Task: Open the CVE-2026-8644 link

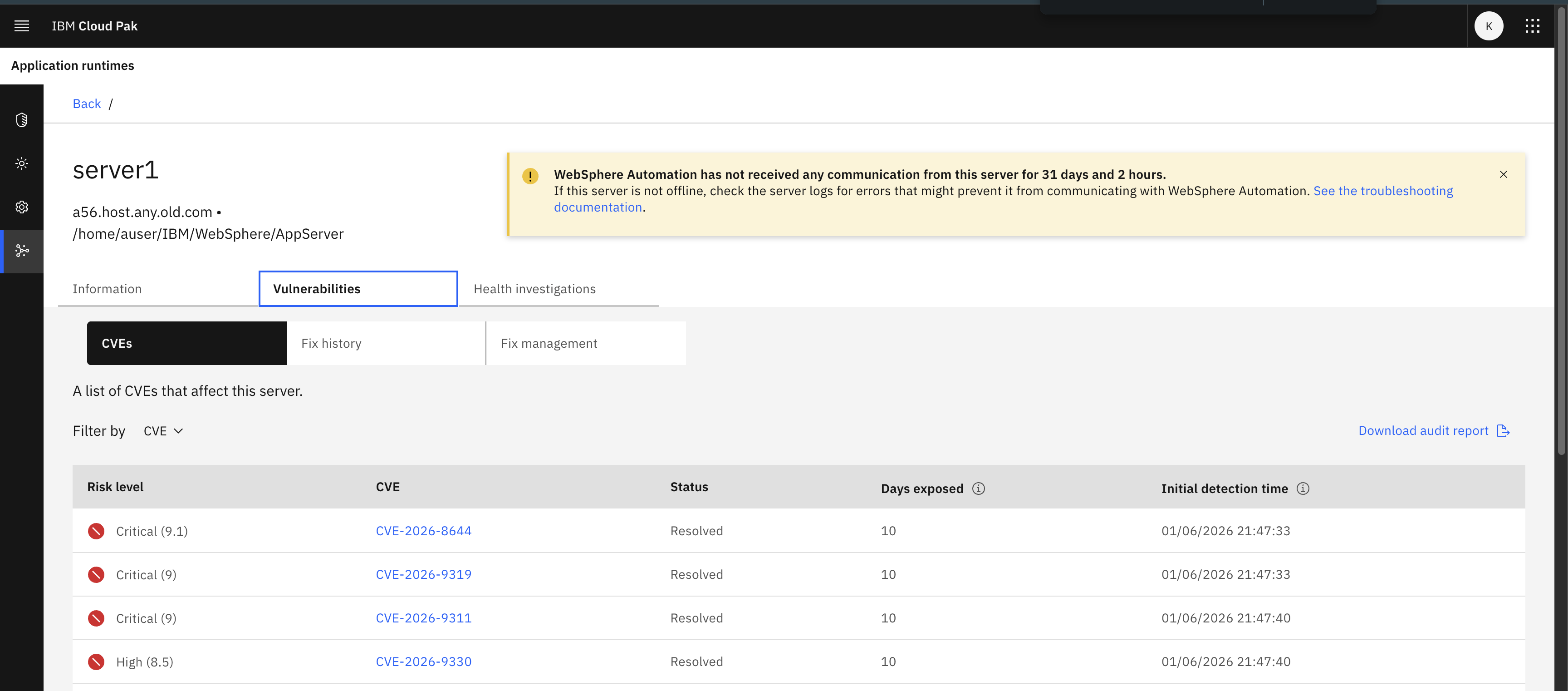Action: click(424, 531)
